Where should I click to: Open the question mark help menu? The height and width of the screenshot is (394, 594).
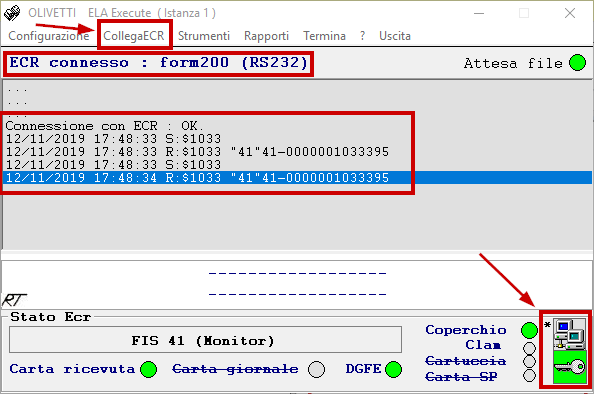[x=363, y=36]
